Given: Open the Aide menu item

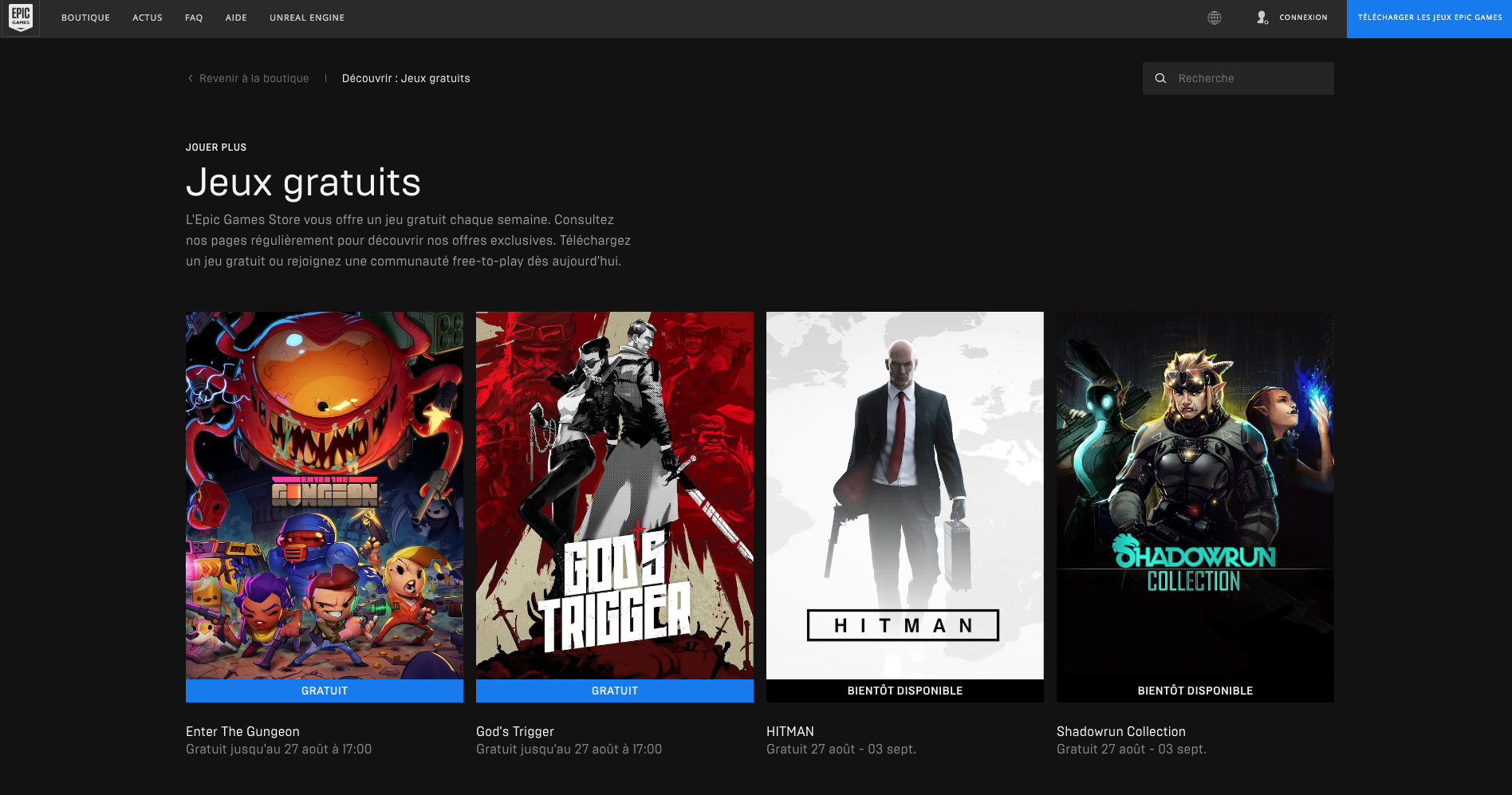Looking at the screenshot, I should (x=236, y=18).
